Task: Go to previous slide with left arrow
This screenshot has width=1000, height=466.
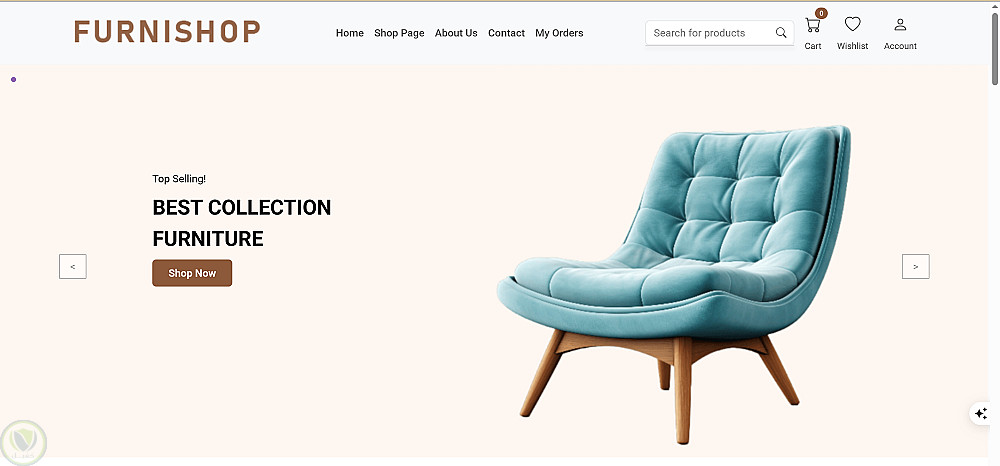Action: click(x=73, y=266)
